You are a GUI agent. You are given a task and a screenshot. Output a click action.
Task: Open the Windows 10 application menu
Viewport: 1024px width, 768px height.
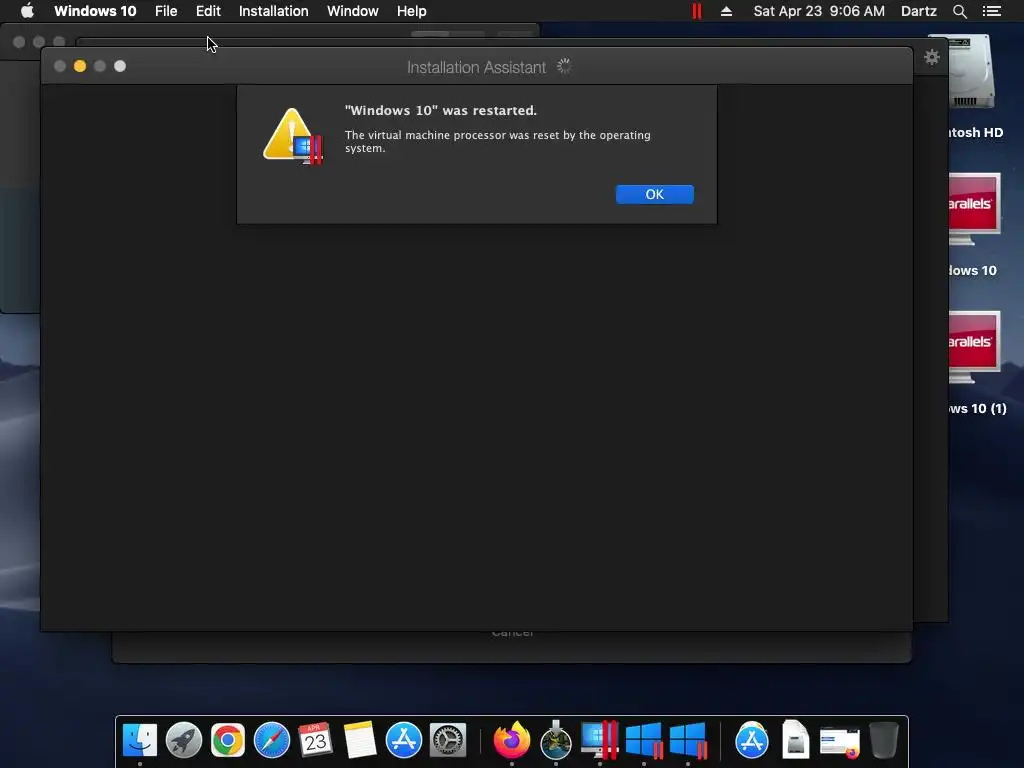coord(95,11)
